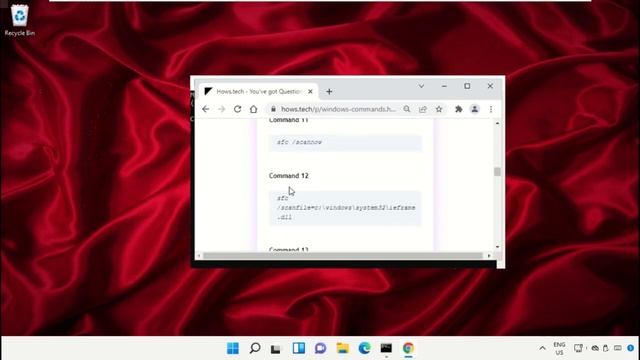Close the Hows.tech tab
Screen dimensions: 640x360
click(x=310, y=91)
